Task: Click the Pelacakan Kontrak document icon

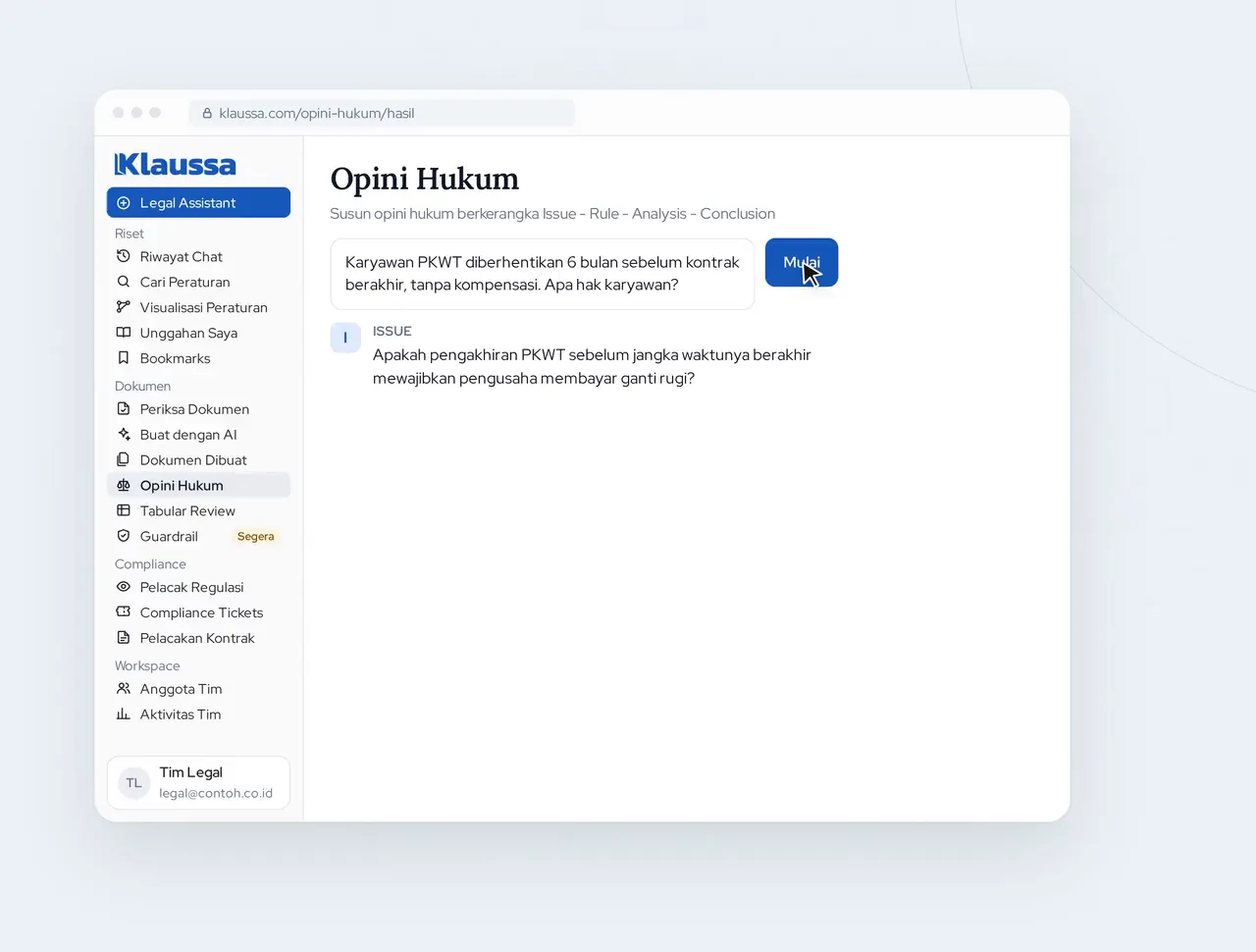Action: click(x=124, y=638)
